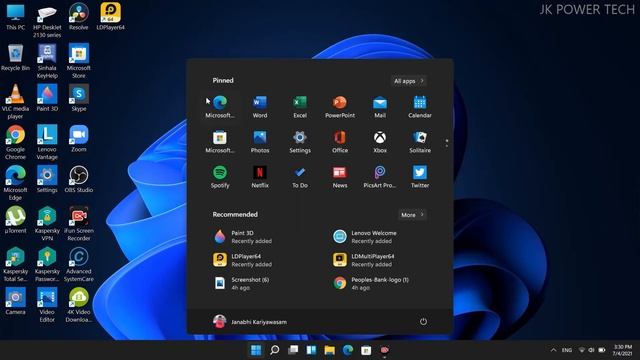Image resolution: width=640 pixels, height=360 pixels.
Task: Switch pinned apps page using dots
Action: (447, 143)
